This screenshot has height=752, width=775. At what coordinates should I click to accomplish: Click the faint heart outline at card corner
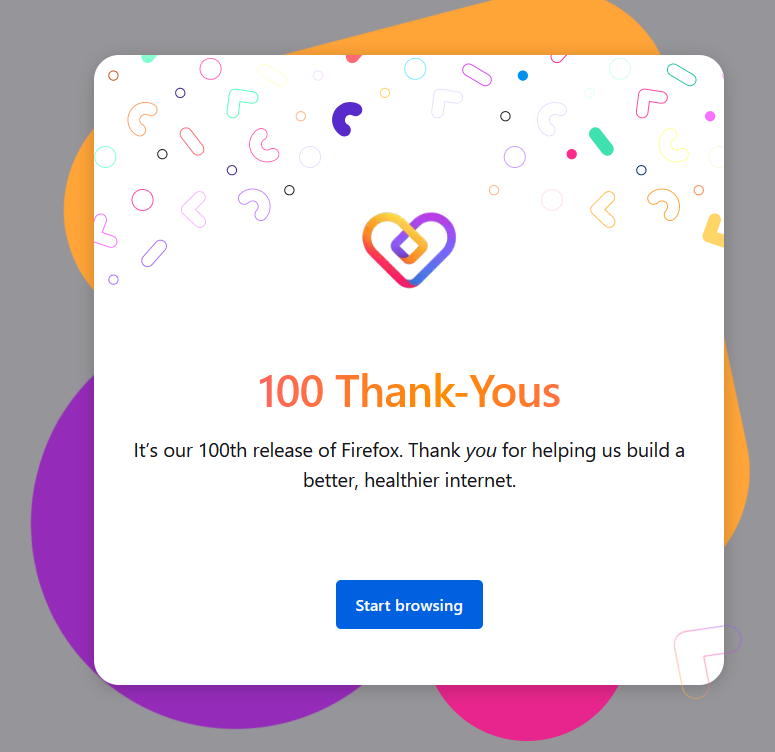[x=705, y=658]
